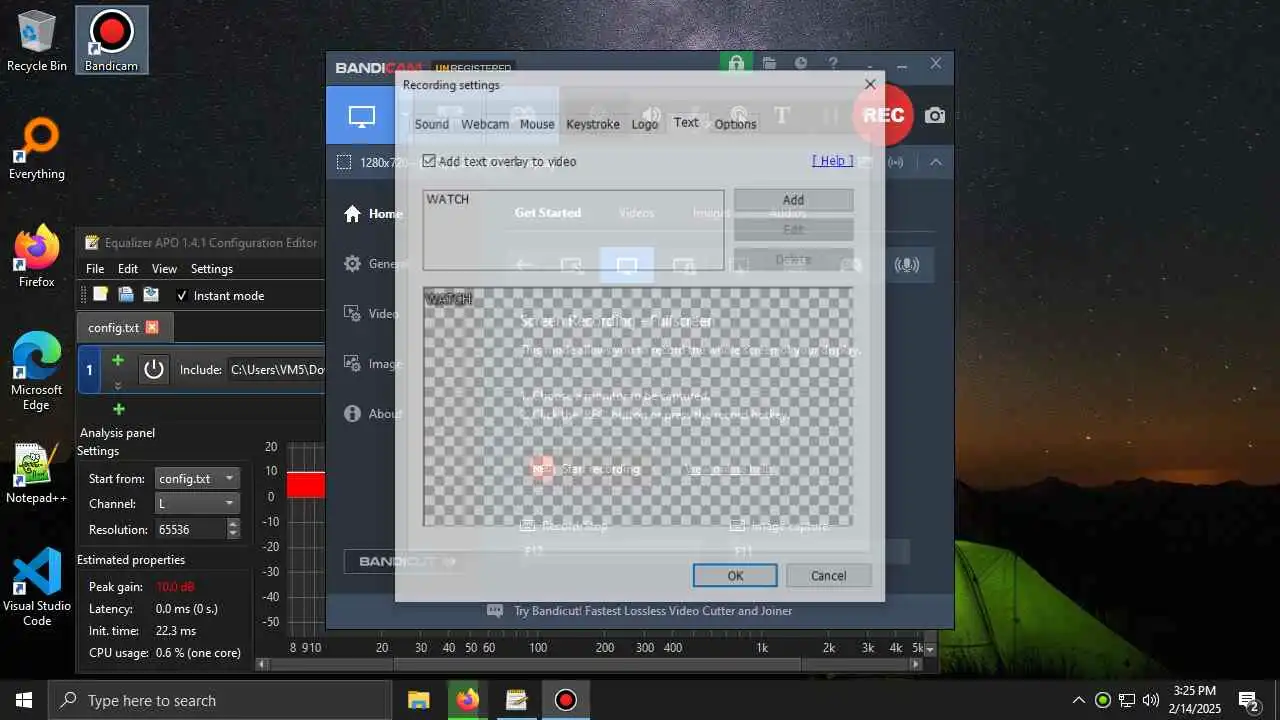Click the Video settings icon in Bandicam sidebar

(352, 314)
